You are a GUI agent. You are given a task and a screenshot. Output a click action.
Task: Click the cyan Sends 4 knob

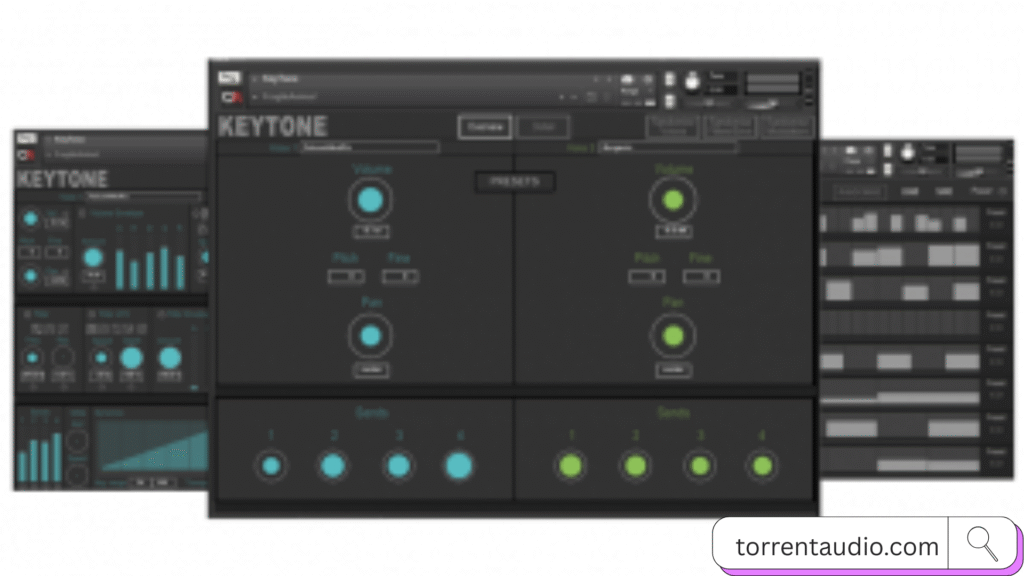coord(458,465)
